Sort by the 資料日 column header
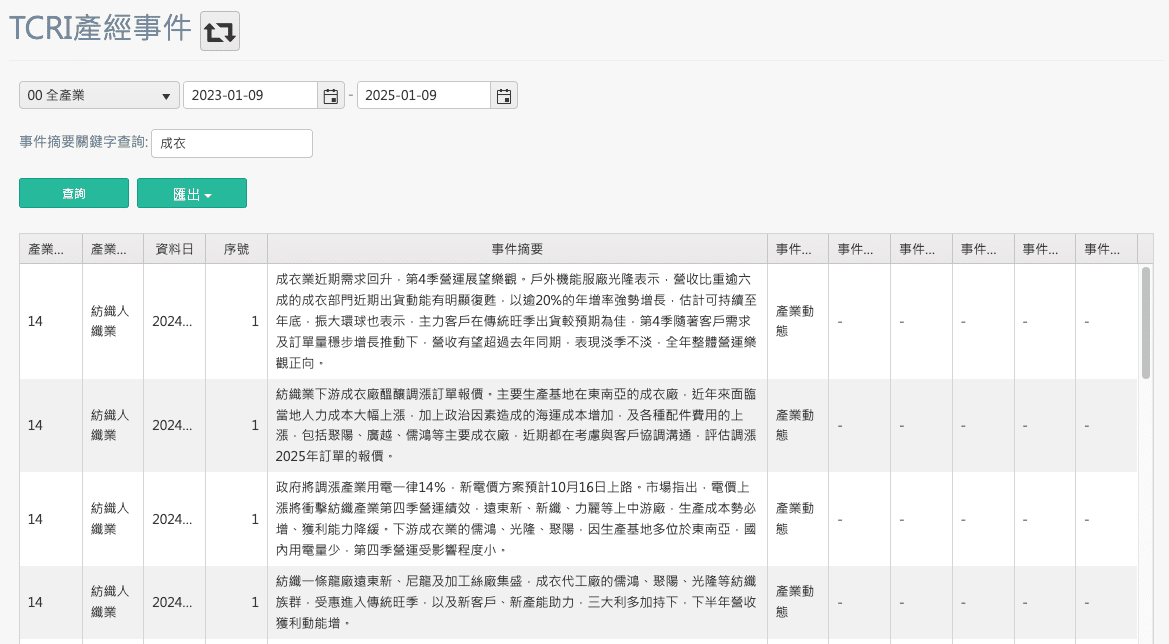1169x644 pixels. pos(174,248)
